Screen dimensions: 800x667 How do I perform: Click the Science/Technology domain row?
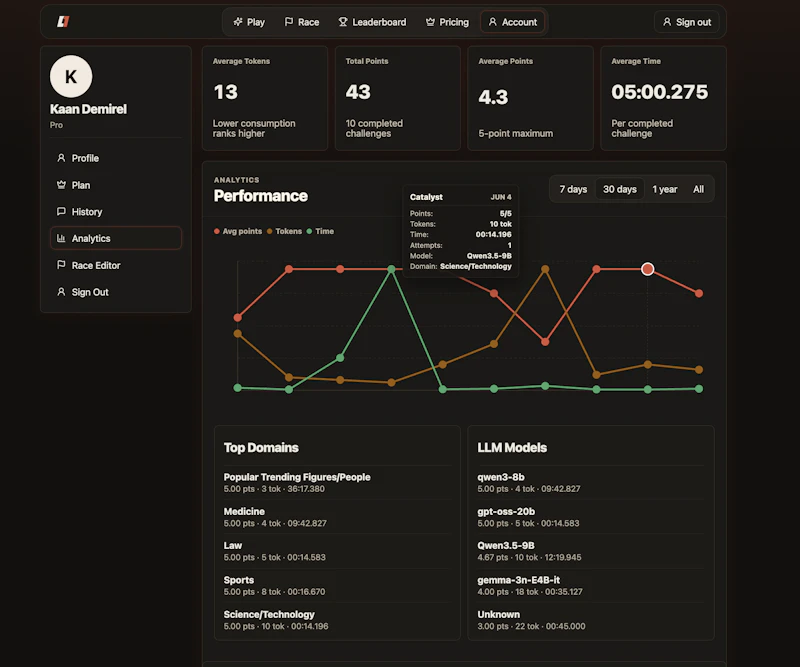click(337, 620)
